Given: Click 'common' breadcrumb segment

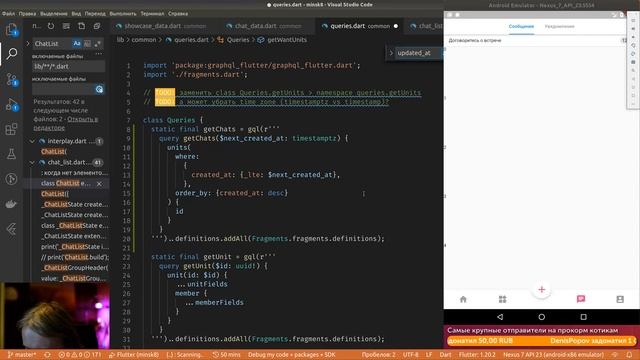Looking at the screenshot, I should 144,40.
